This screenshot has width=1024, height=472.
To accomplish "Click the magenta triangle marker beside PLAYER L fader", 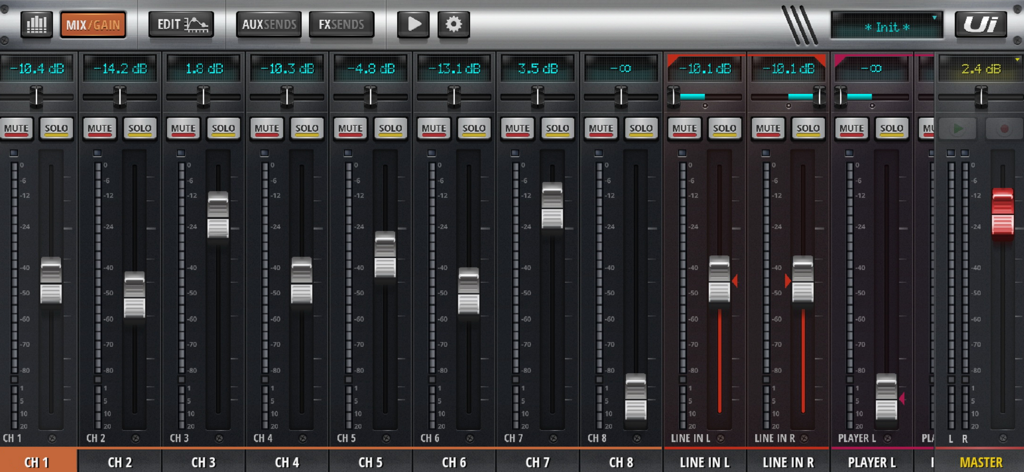I will [x=902, y=398].
